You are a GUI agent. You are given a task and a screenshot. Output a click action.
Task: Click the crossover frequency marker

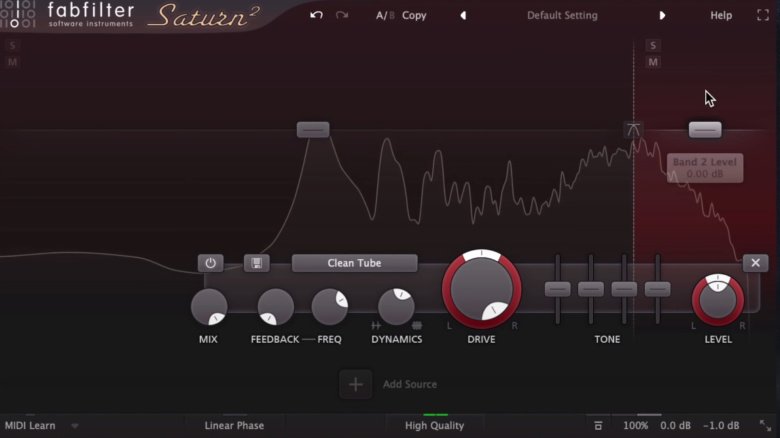tap(633, 130)
